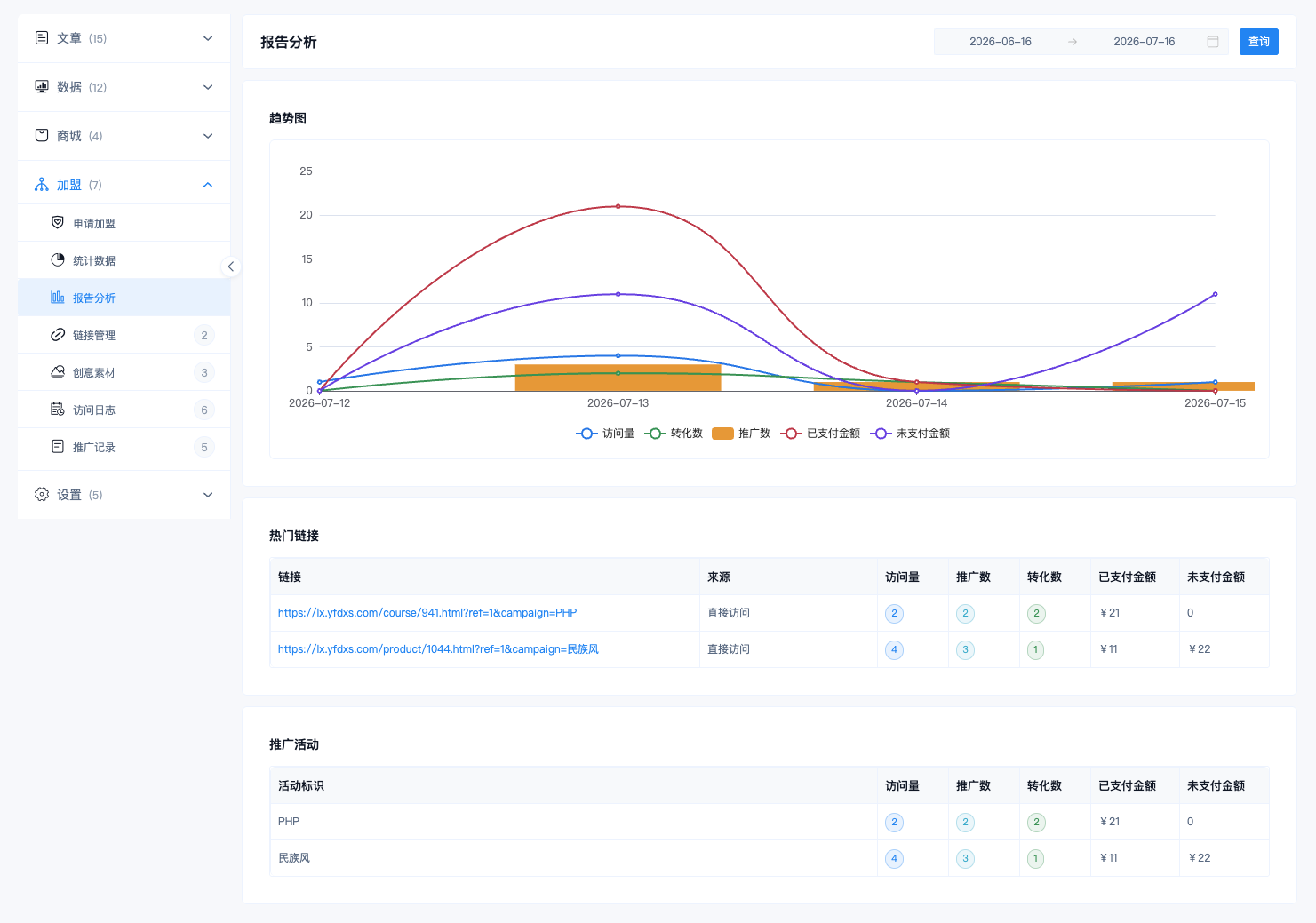Screen dimensions: 1316x923
Task: Toggle 转化数 series in chart legend
Action: [x=674, y=434]
